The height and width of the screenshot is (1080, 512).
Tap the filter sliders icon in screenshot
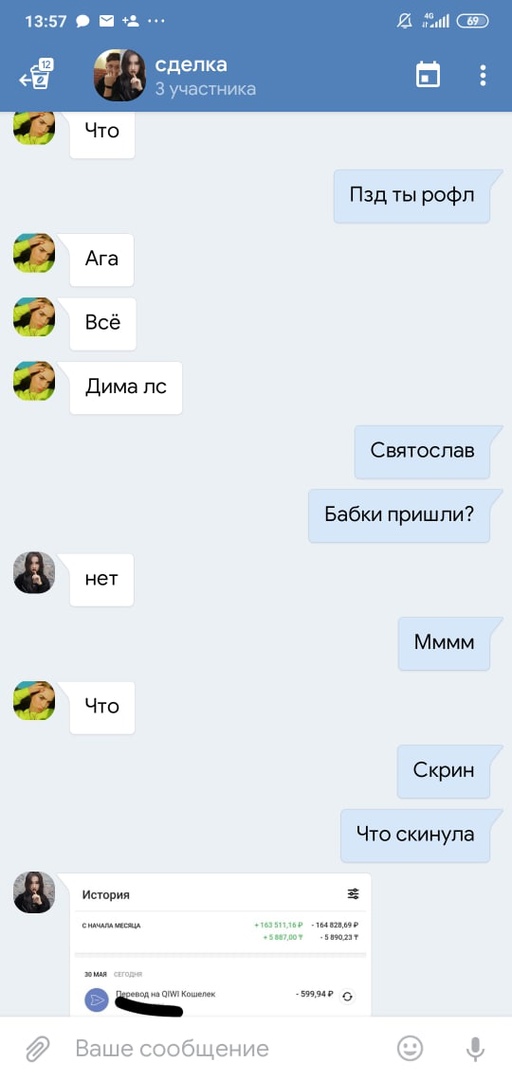pyautogui.click(x=353, y=894)
